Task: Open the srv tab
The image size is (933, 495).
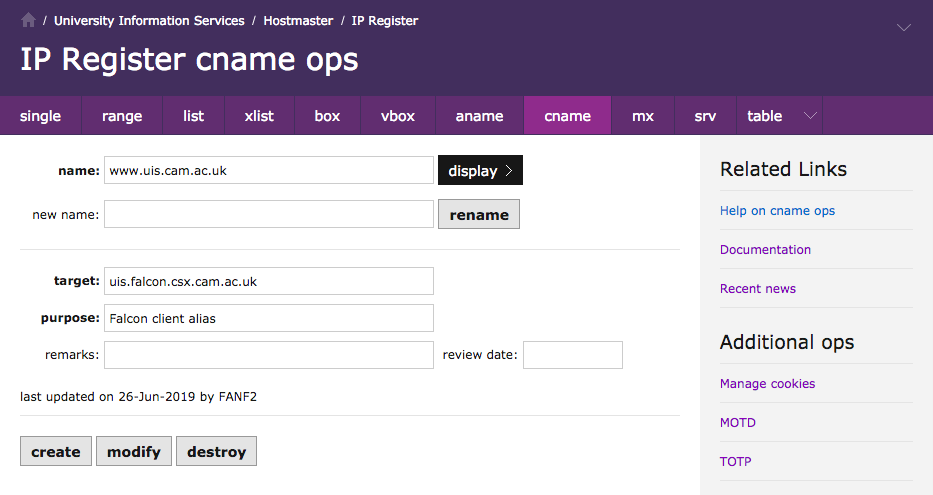Action: 705,116
